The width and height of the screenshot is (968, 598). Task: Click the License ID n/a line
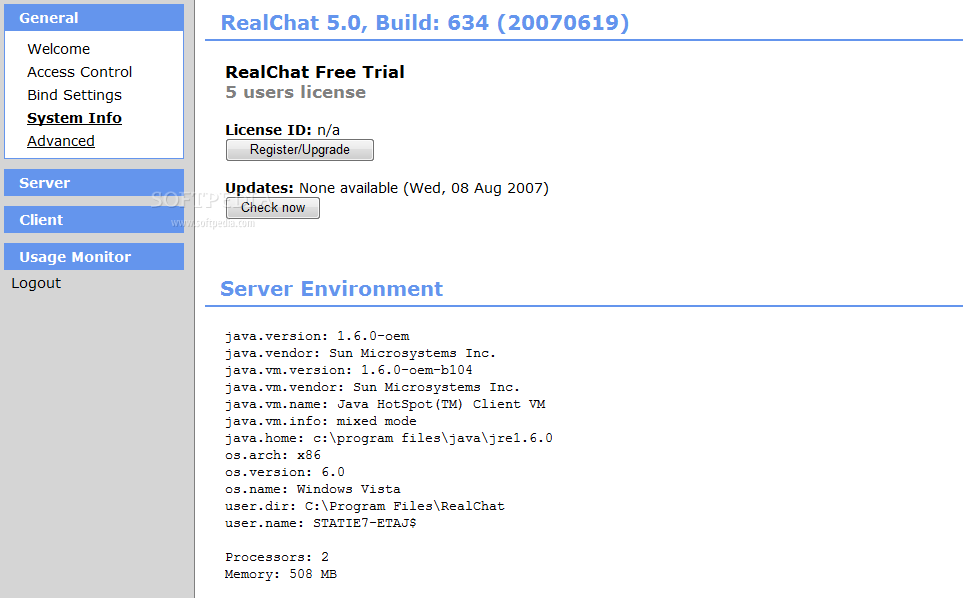[x=283, y=130]
